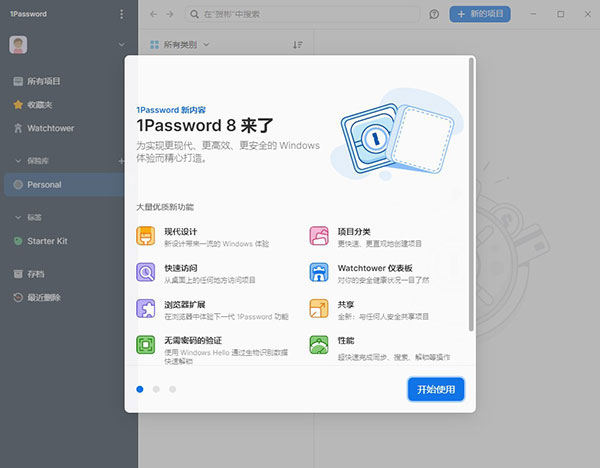The width and height of the screenshot is (600, 468).
Task: Click the 共享 orange share icon
Action: point(319,308)
